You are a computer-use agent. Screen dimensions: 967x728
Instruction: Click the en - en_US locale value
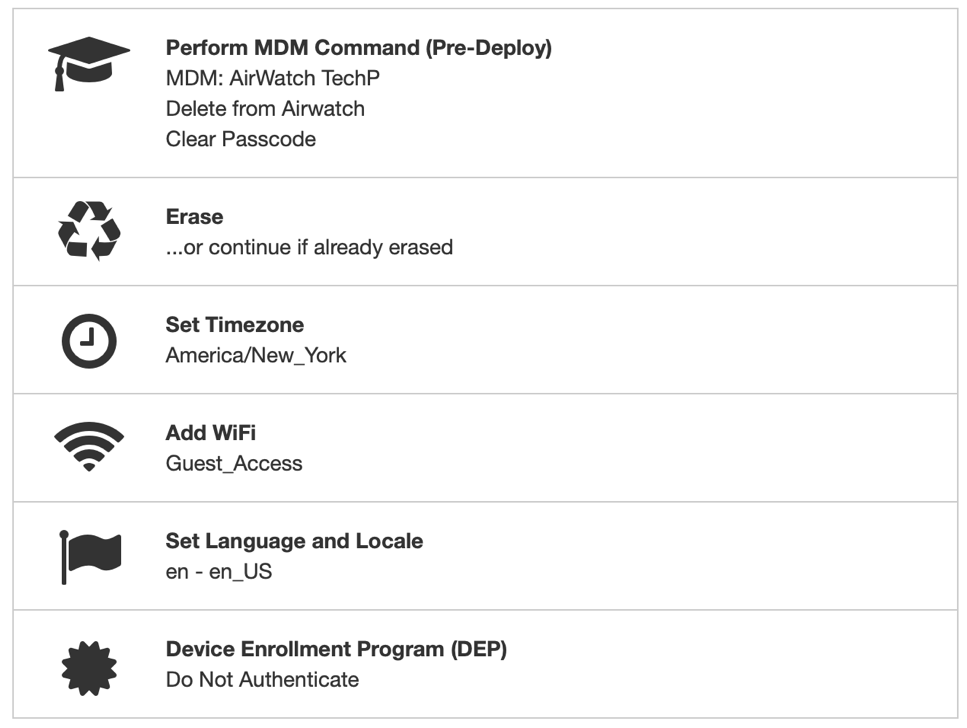pos(218,571)
